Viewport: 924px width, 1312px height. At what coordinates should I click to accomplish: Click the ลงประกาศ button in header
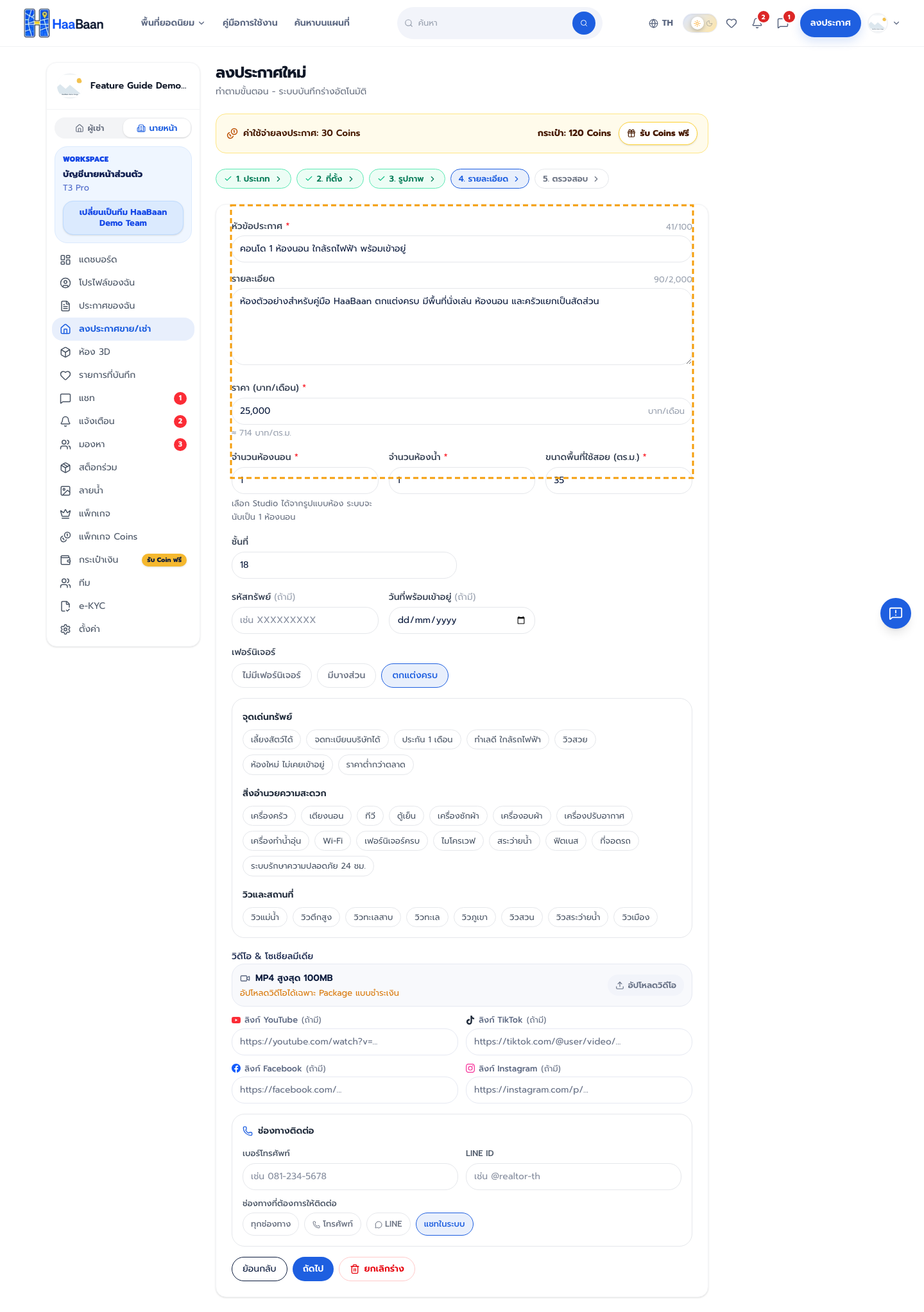830,23
